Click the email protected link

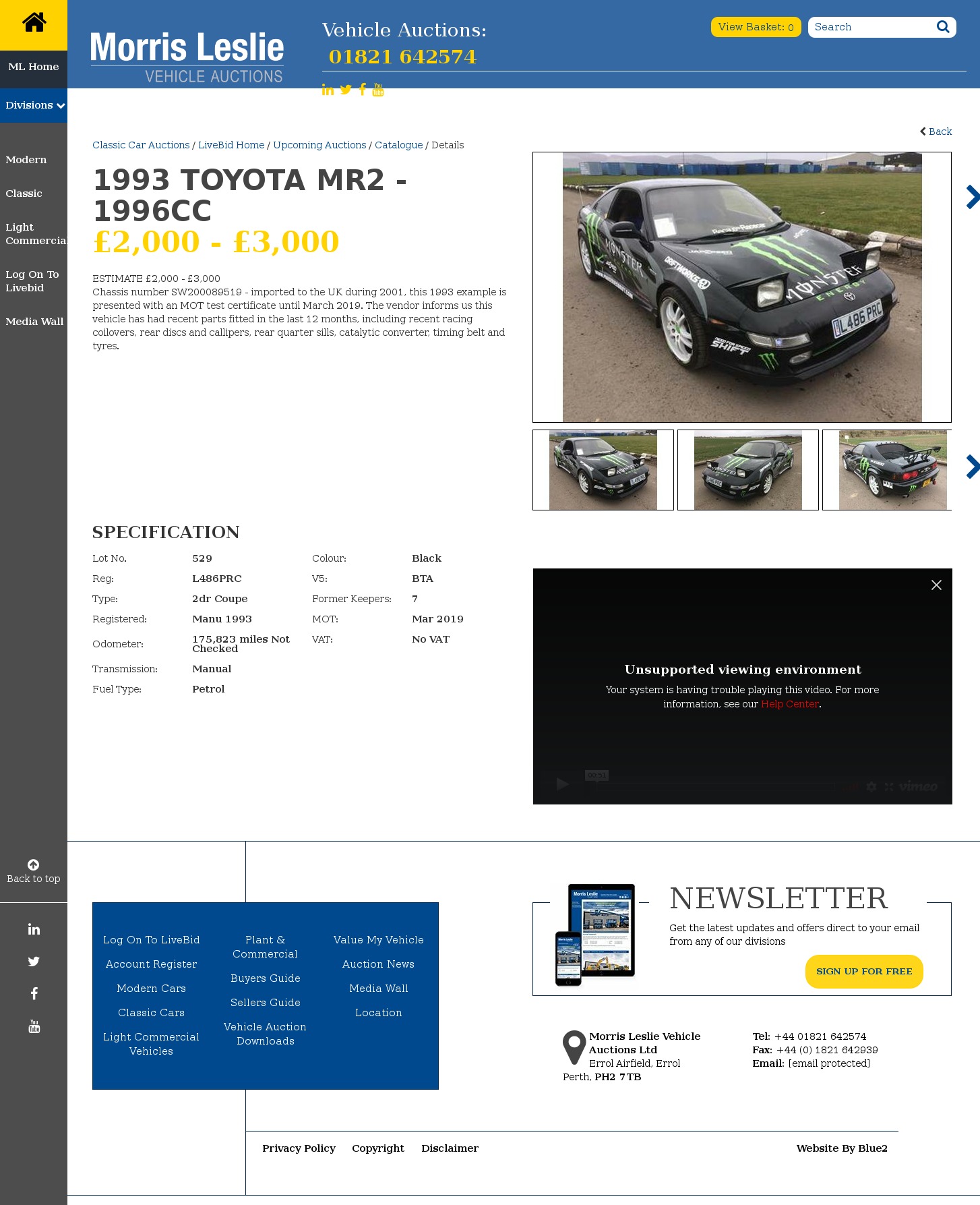(829, 1063)
